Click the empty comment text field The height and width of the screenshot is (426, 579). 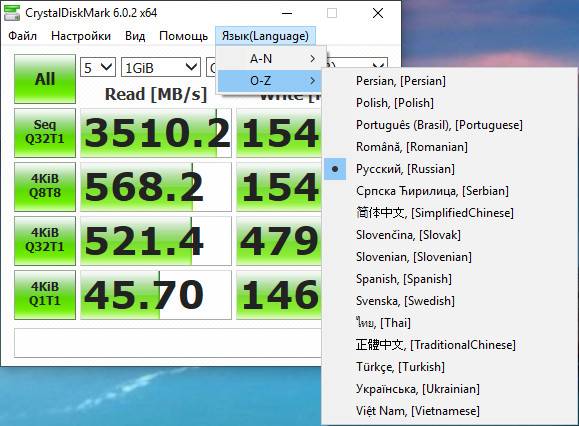(168, 343)
